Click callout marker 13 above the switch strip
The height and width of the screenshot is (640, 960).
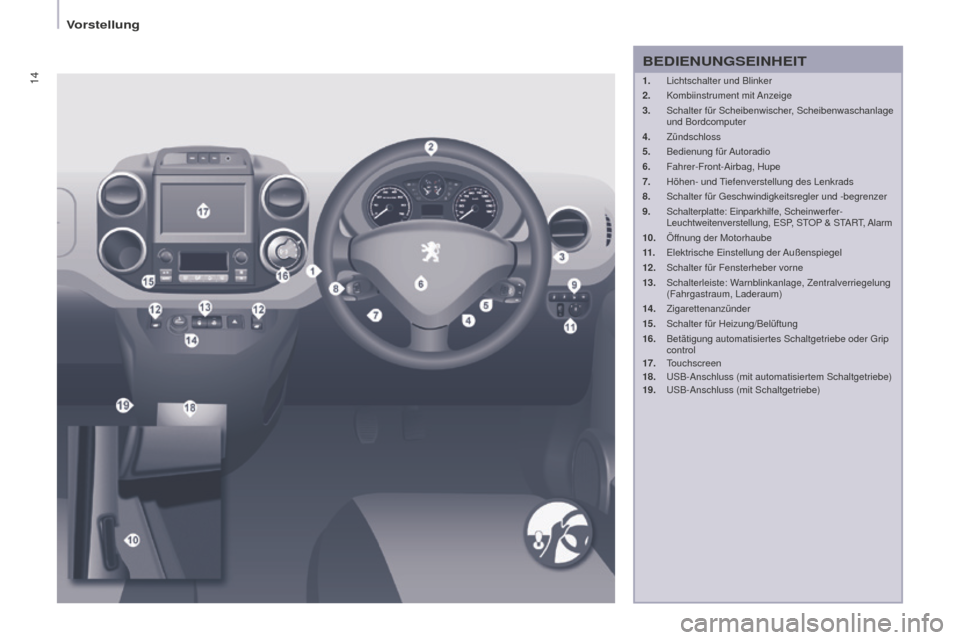(204, 307)
